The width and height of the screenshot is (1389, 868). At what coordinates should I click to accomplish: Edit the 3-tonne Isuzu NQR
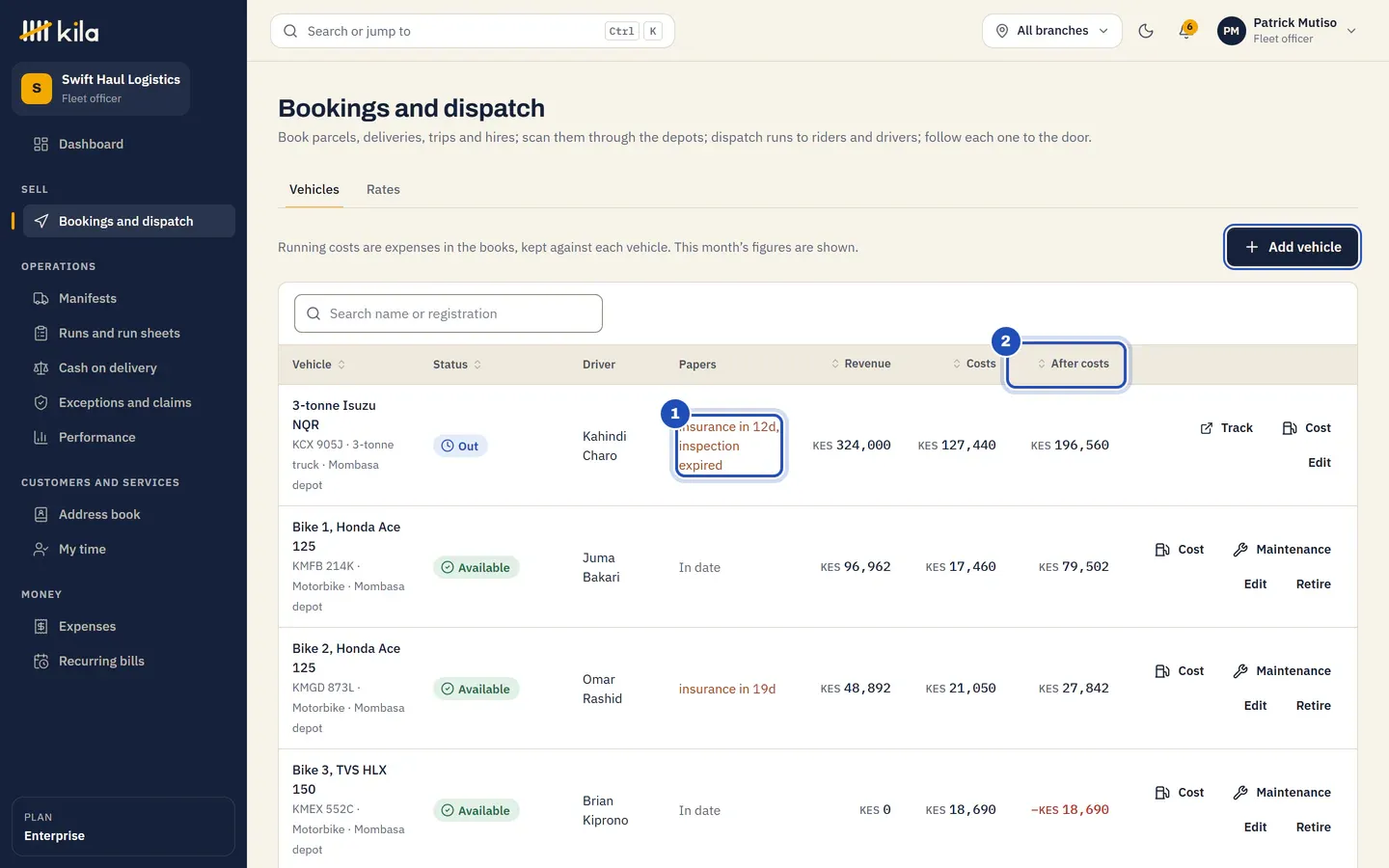click(x=1320, y=463)
